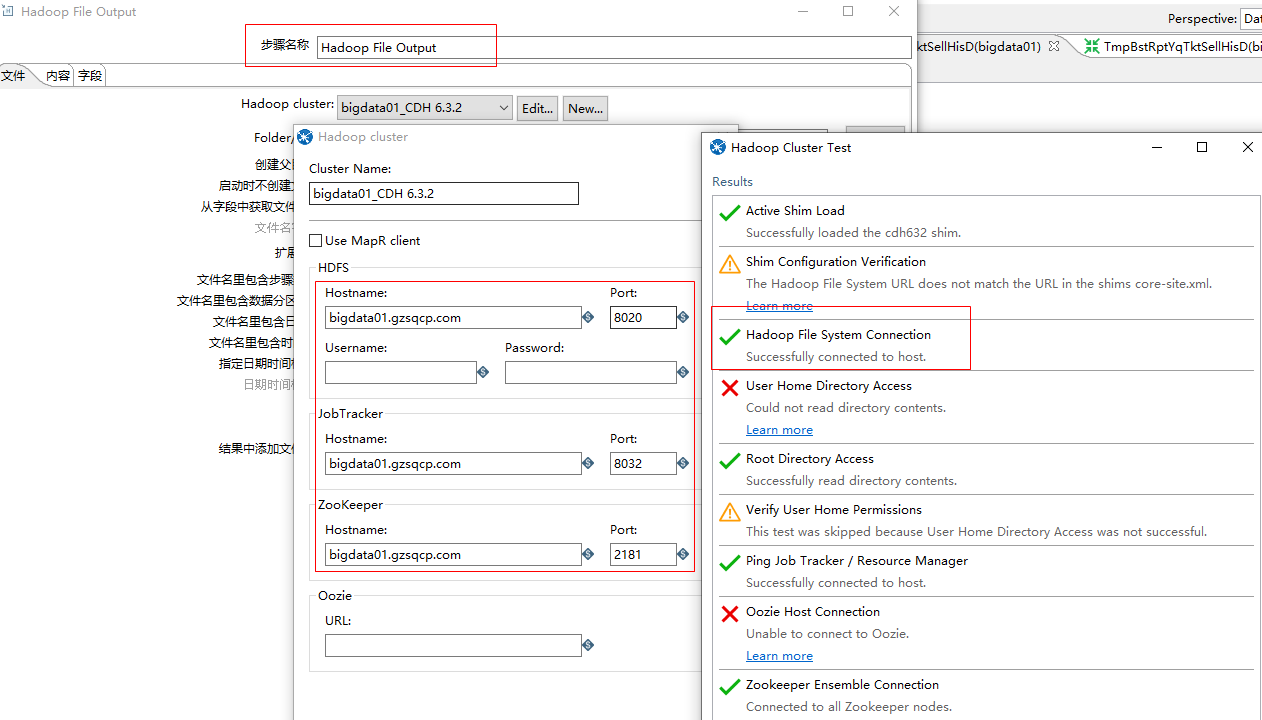The image size is (1262, 720).
Task: Click variable icon beside HDFS password field
Action: (x=683, y=372)
